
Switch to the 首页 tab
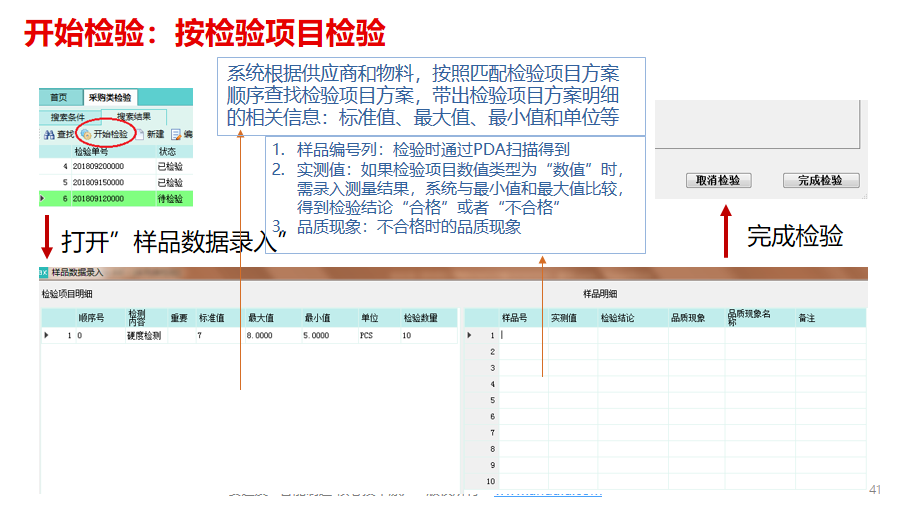(x=59, y=97)
